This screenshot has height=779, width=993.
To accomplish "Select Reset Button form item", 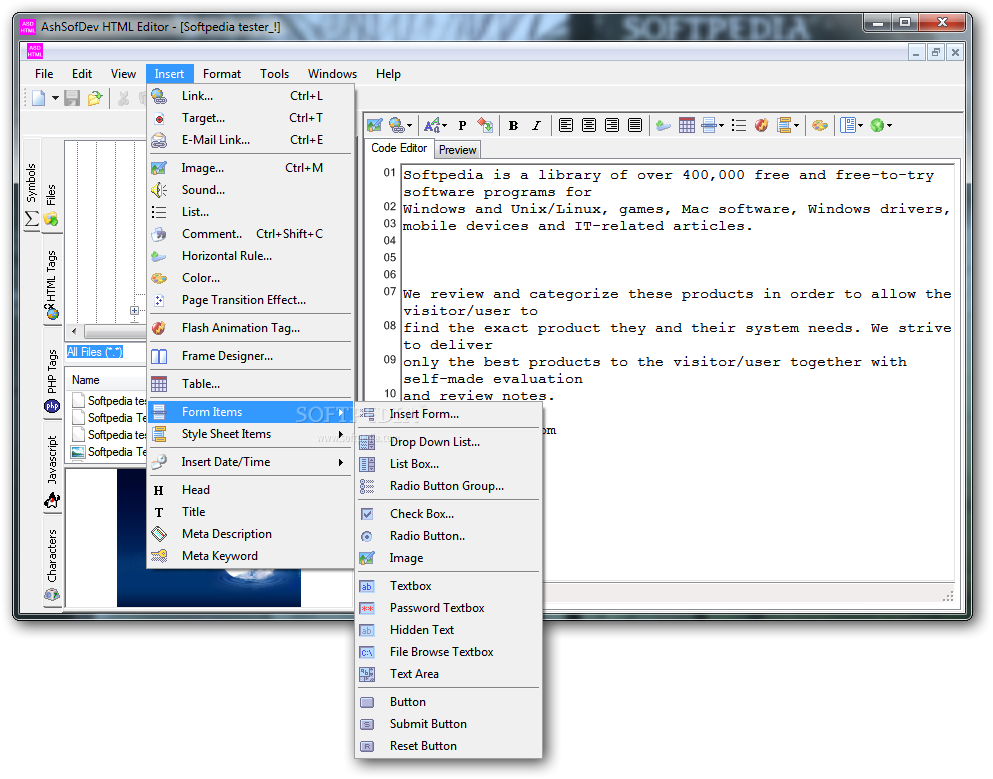I will [448, 746].
